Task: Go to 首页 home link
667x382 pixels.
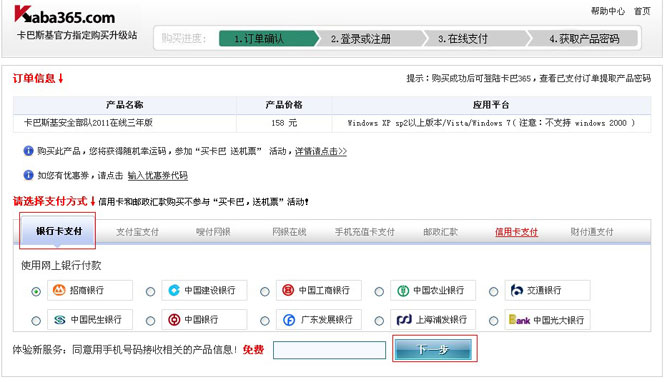Action: 642,11
